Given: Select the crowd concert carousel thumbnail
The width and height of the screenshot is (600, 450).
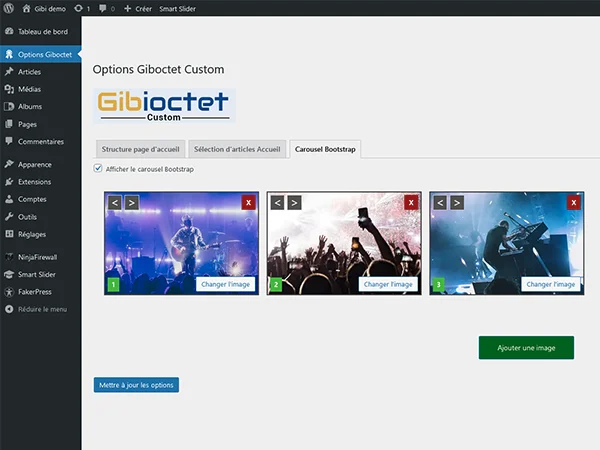Looking at the screenshot, I should click(x=344, y=243).
